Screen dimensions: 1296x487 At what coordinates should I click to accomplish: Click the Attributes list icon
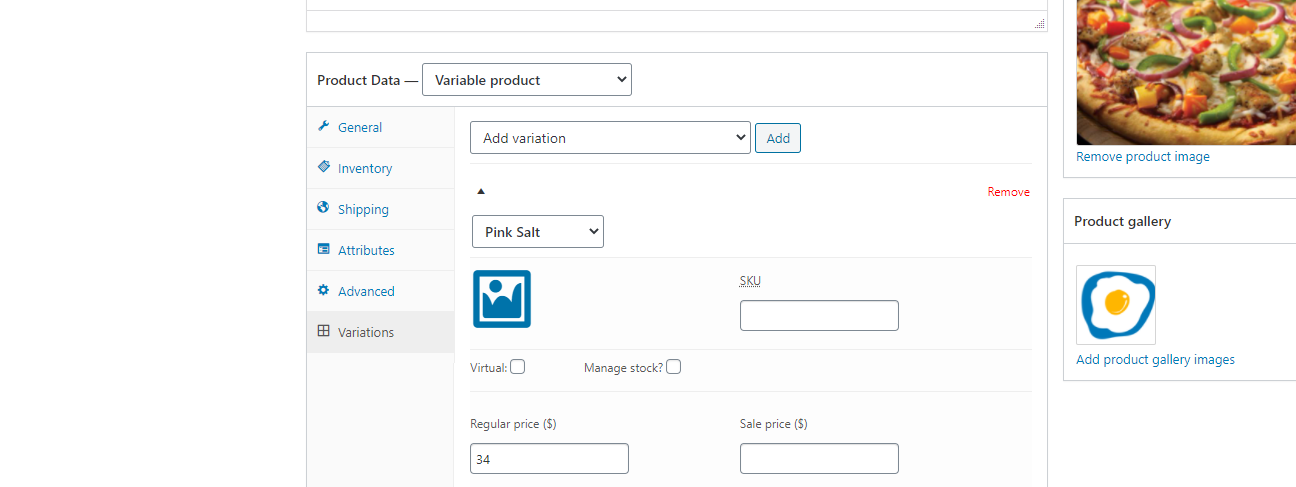[323, 249]
